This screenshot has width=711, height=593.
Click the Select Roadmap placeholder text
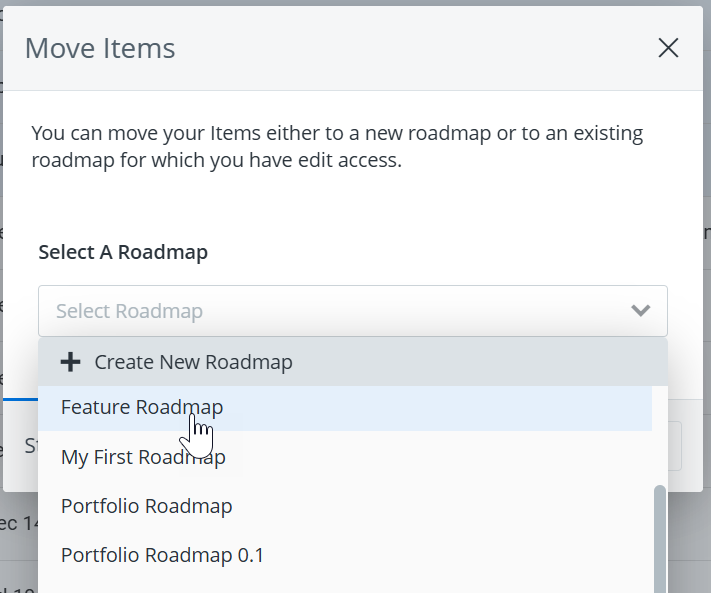click(x=130, y=311)
